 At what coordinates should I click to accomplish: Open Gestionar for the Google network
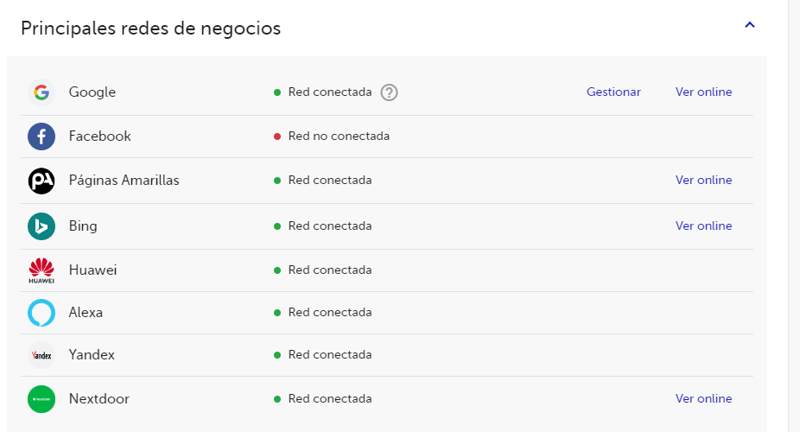613,92
